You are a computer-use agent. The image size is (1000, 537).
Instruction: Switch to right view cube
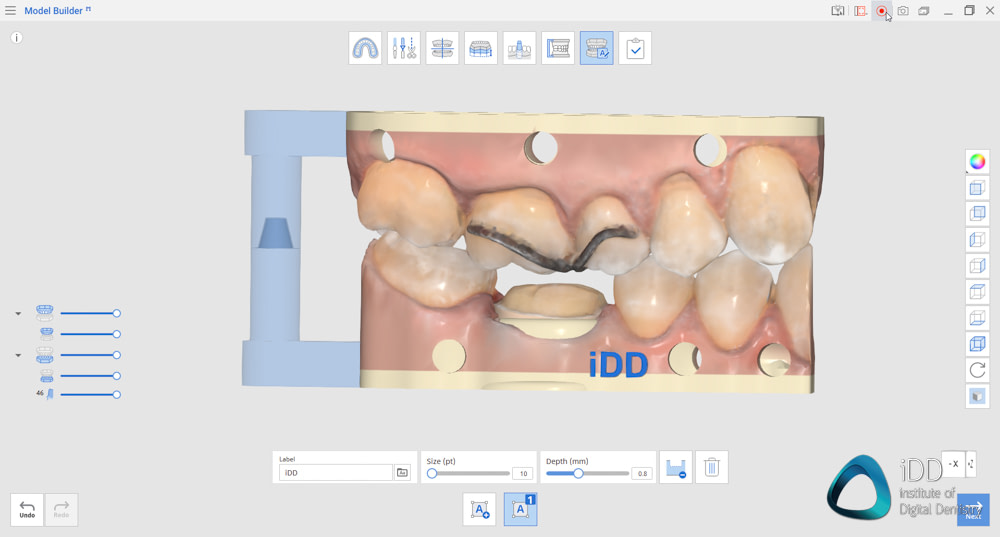[x=977, y=266]
